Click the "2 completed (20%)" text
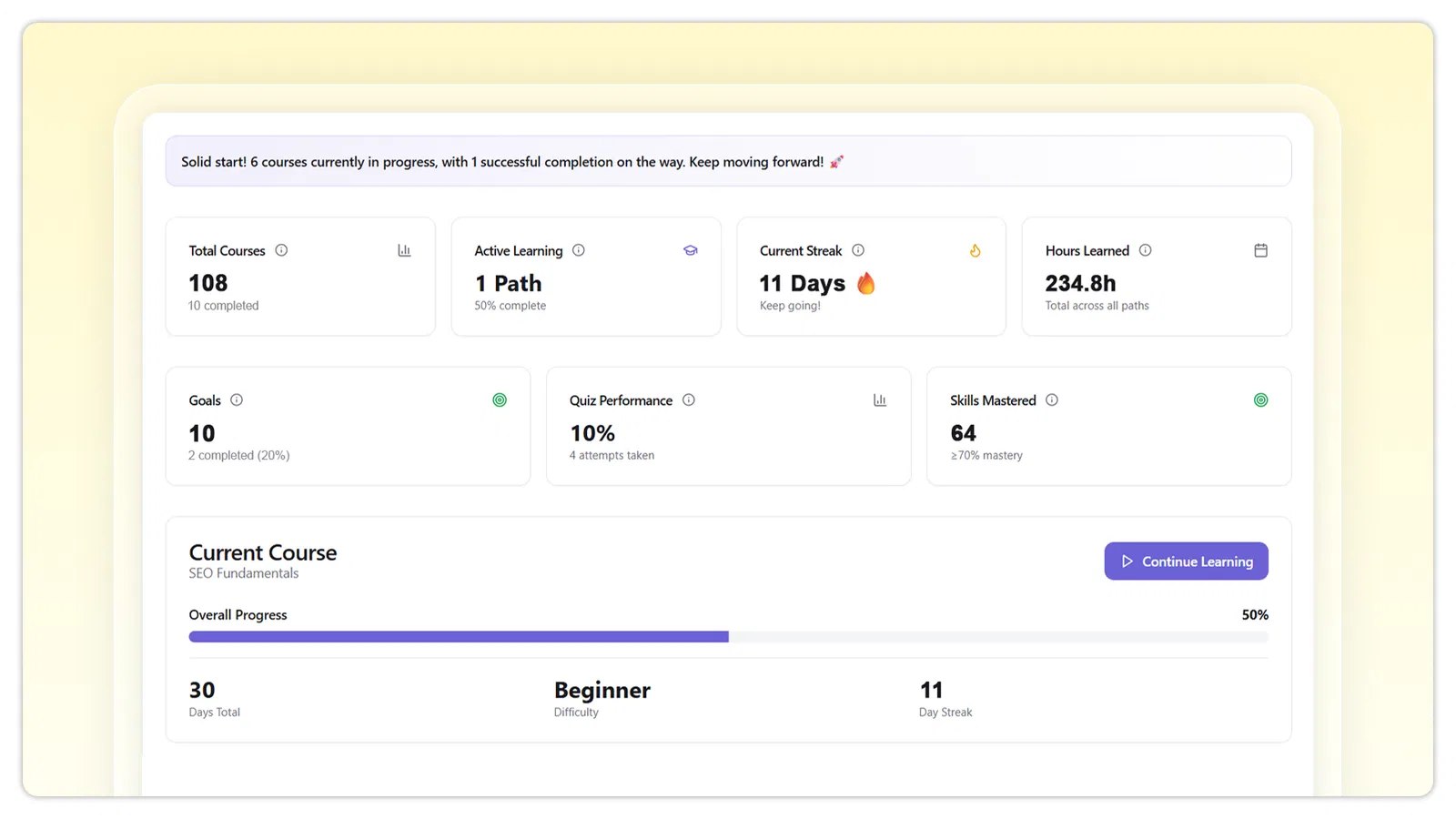Screen dimensions: 1456x819 (x=239, y=455)
